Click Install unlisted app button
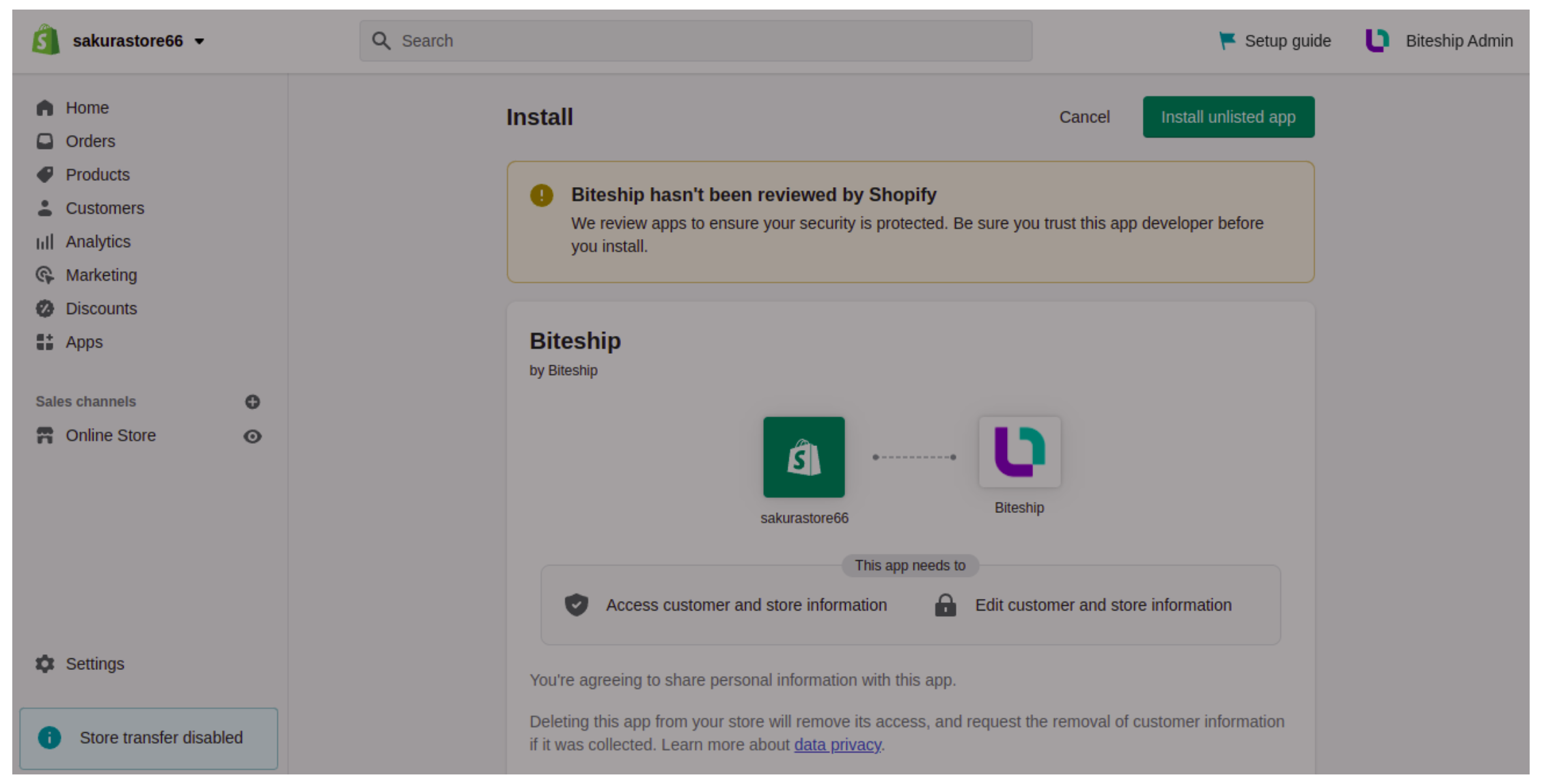 tap(1228, 117)
